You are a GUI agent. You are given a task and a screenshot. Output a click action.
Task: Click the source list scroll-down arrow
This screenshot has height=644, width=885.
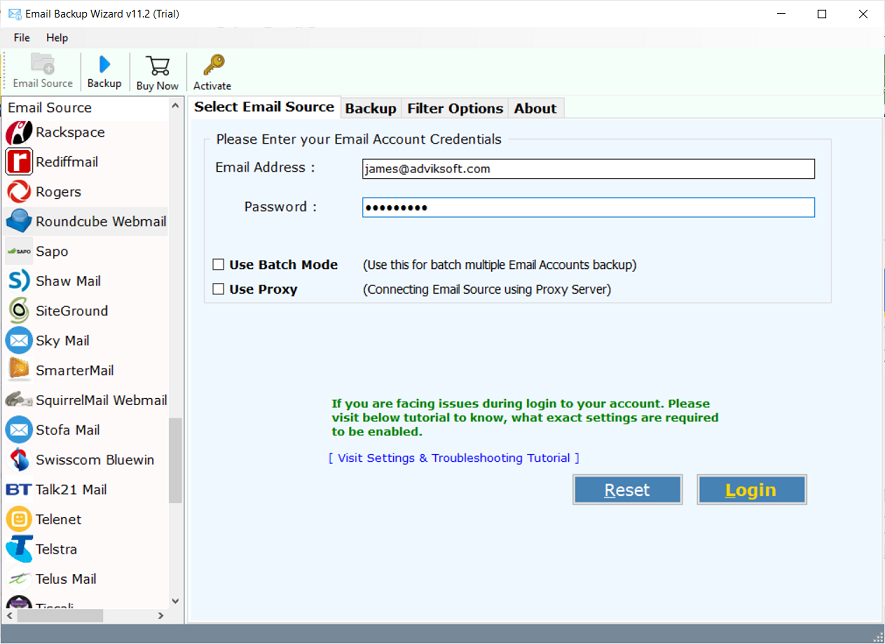coord(176,602)
